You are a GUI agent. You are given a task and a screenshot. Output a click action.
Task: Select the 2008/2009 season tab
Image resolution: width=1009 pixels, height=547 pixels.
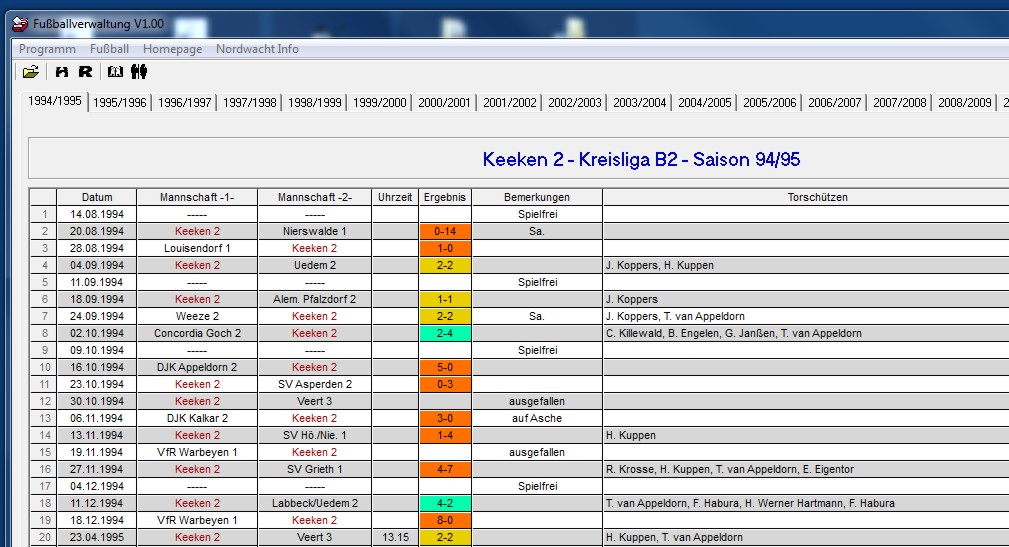(964, 103)
